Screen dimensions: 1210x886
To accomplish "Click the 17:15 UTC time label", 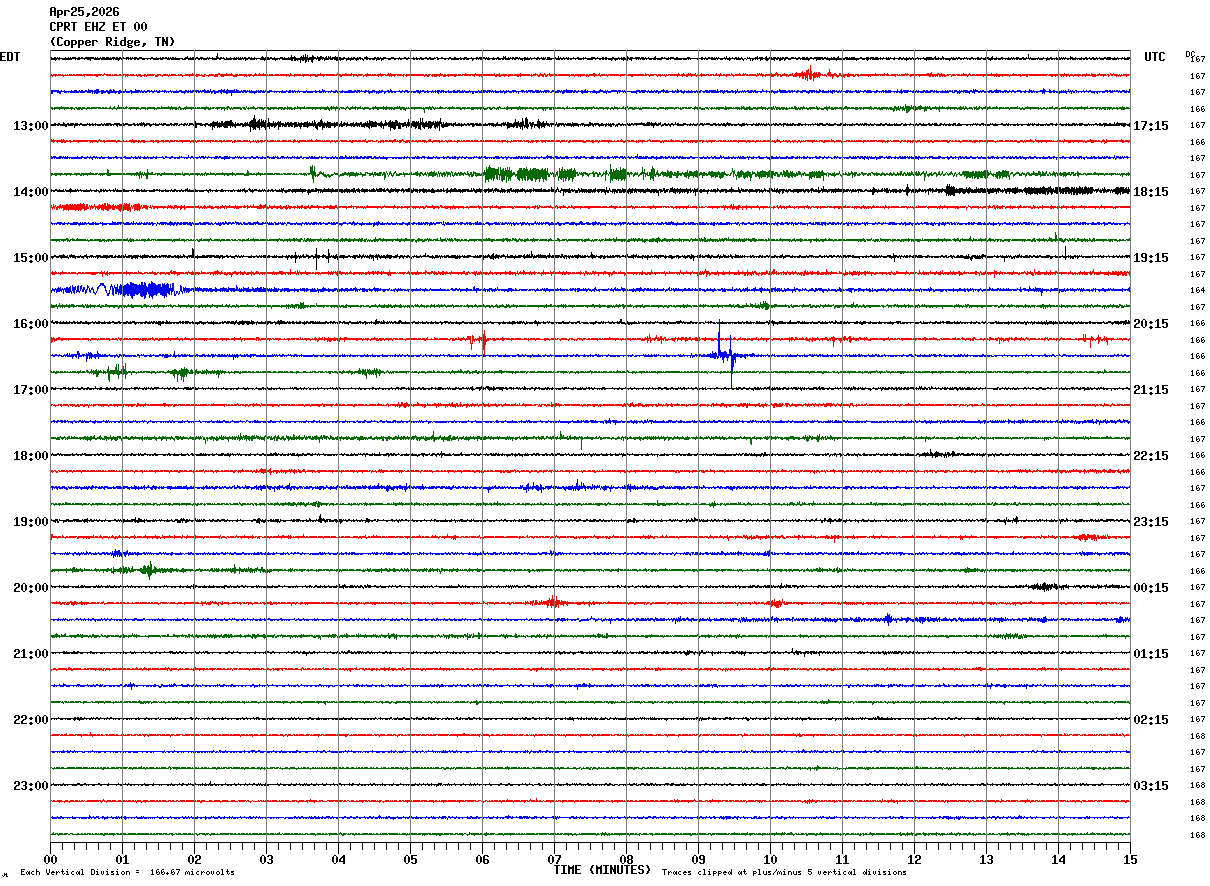I will pos(1152,126).
